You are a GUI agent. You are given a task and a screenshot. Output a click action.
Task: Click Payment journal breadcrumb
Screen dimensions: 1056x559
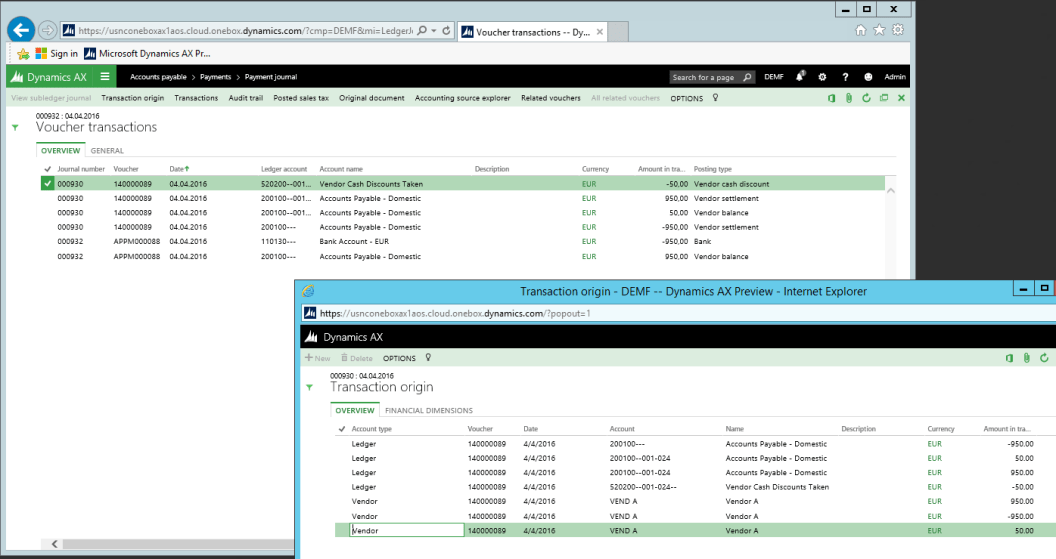click(271, 77)
